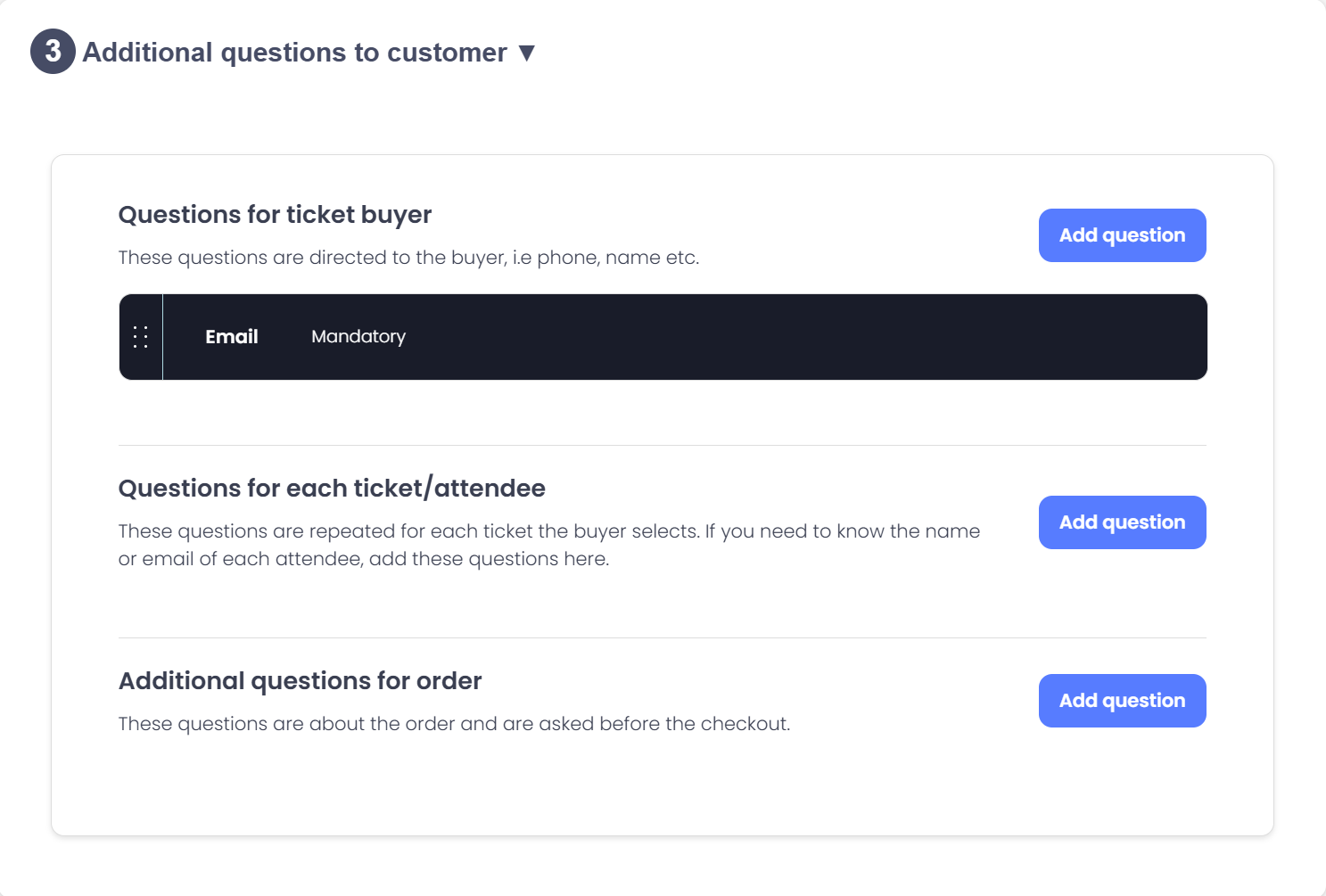The height and width of the screenshot is (896, 1326).
Task: Click the step 3 number badge
Action: coord(53,52)
